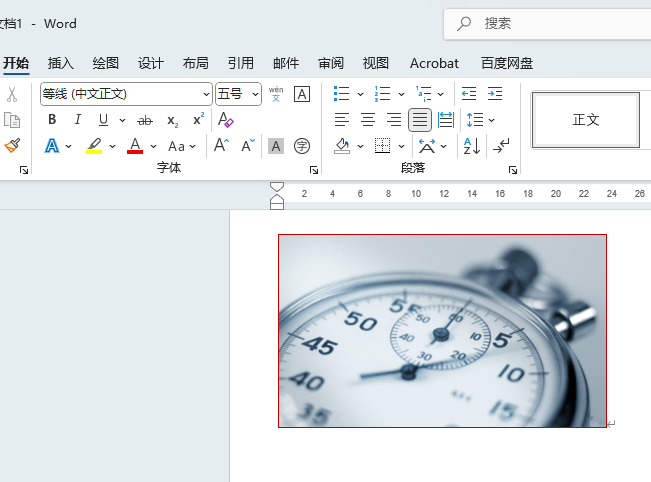This screenshot has width=651, height=482.
Task: Apply multilevel list icon
Action: [x=423, y=94]
